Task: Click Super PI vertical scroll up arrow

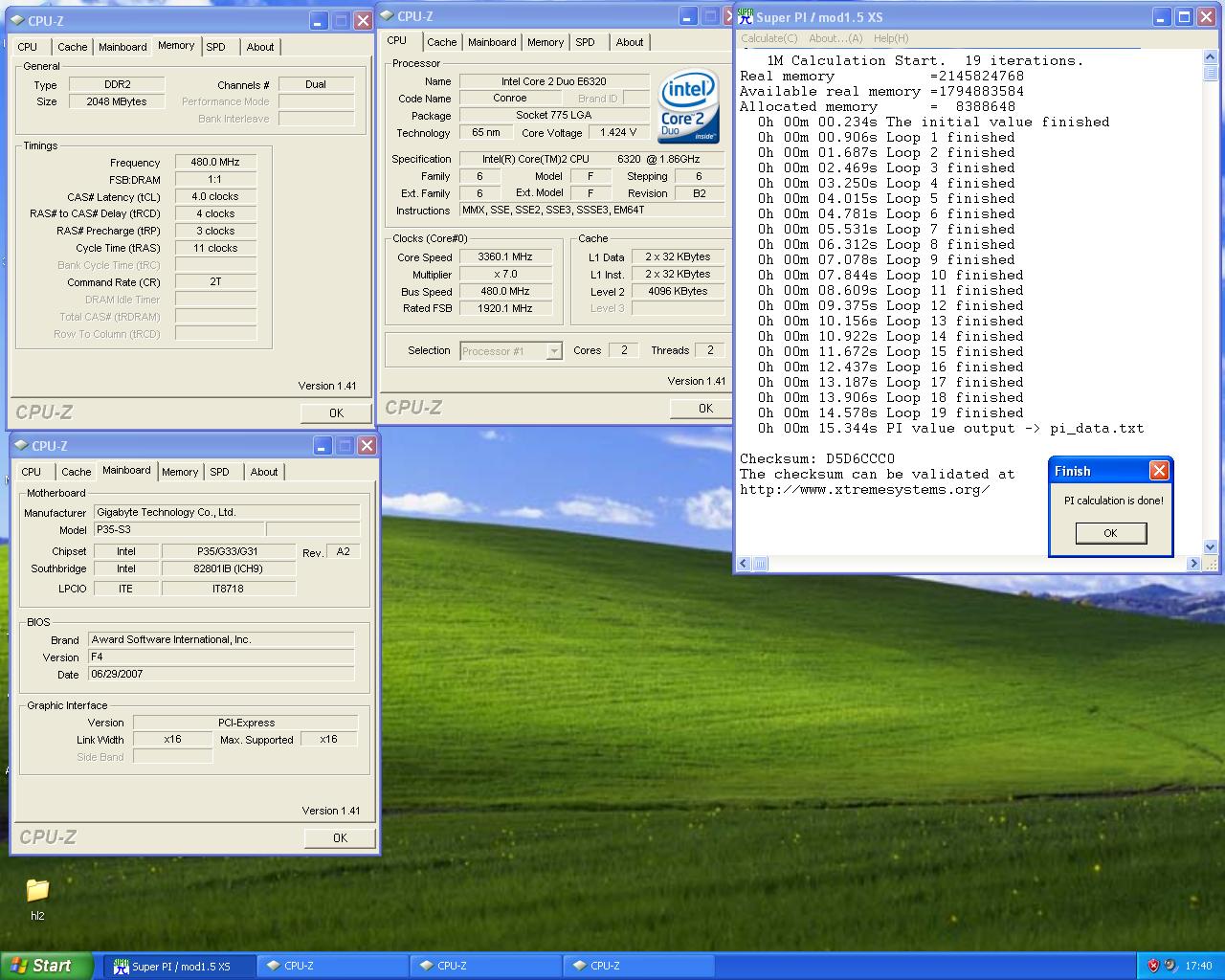Action: click(1210, 56)
